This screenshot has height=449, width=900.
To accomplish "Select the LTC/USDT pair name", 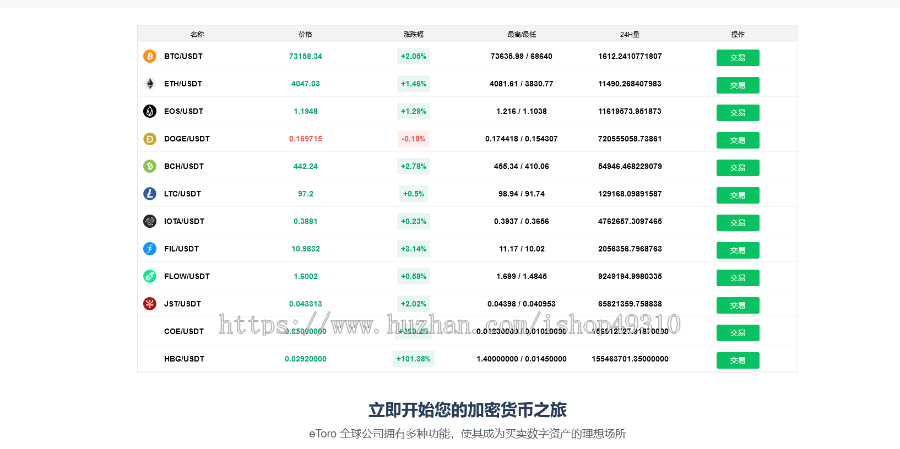I will (x=183, y=194).
